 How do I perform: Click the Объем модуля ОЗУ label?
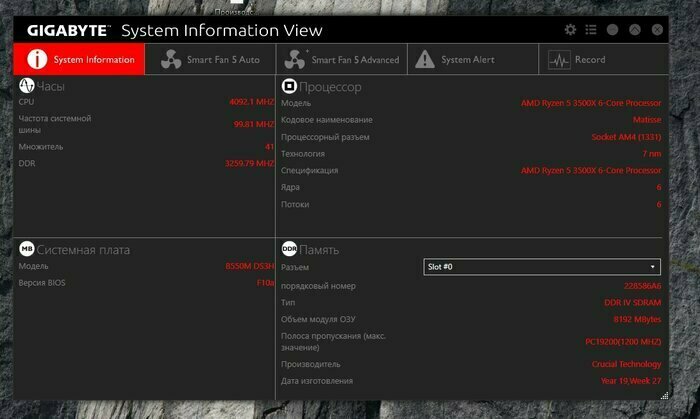click(x=318, y=319)
